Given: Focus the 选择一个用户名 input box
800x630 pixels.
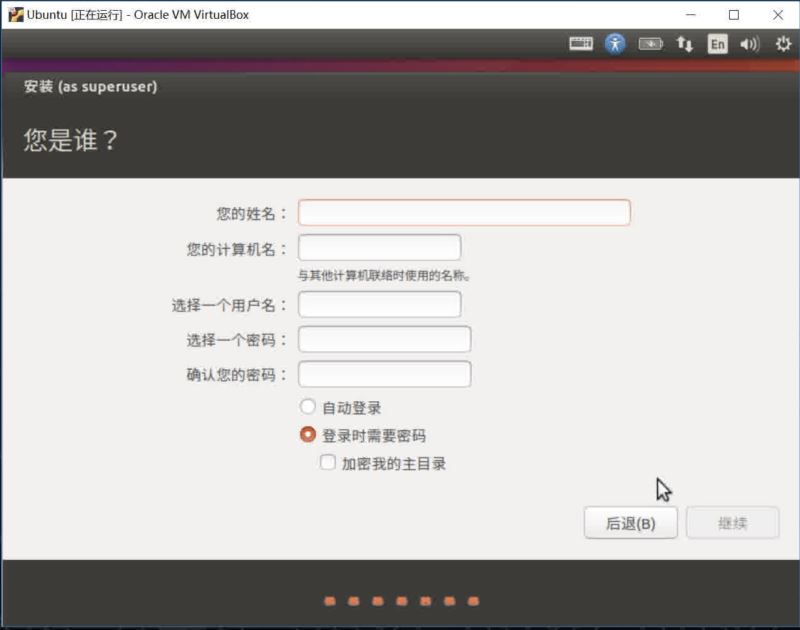Looking at the screenshot, I should [379, 304].
